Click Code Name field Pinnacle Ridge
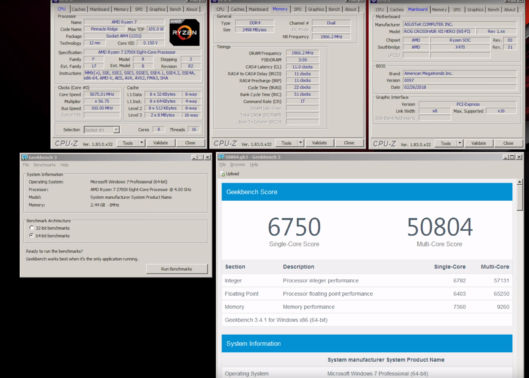Screen dimensions: 529x378 104,29
